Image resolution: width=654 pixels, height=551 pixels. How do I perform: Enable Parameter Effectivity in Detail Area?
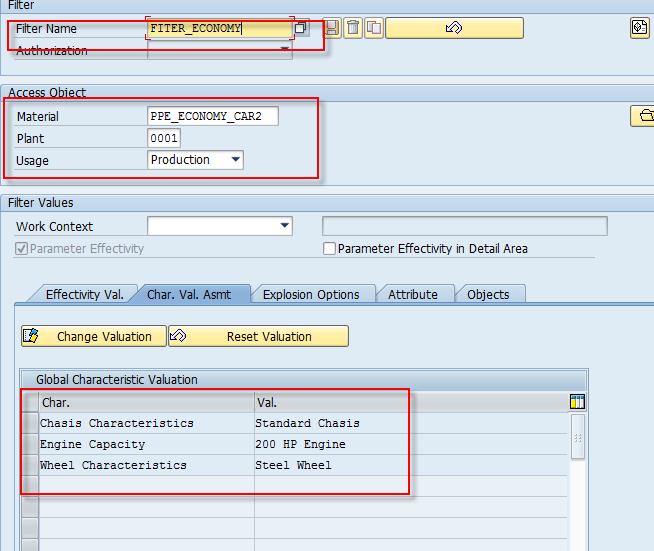[x=330, y=249]
